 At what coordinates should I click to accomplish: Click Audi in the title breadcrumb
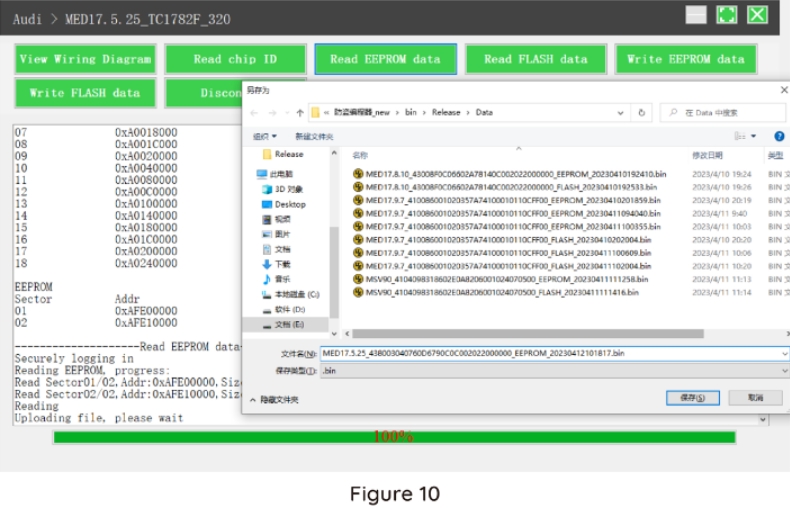[x=27, y=19]
